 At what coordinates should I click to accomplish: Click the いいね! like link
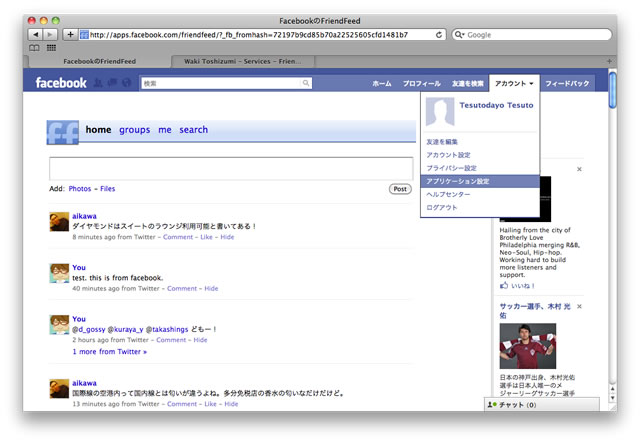(x=523, y=285)
